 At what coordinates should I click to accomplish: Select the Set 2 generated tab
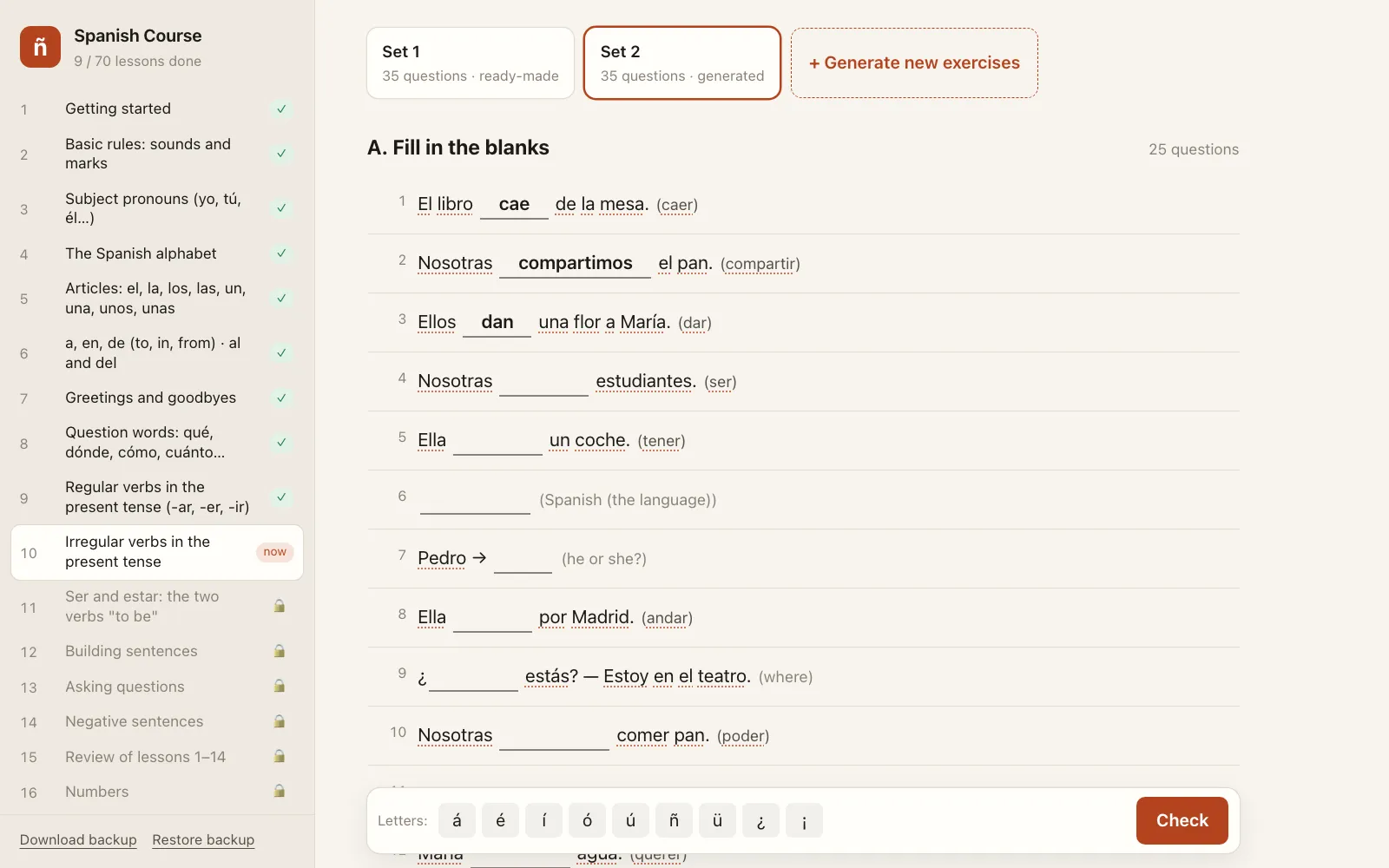pyautogui.click(x=682, y=63)
